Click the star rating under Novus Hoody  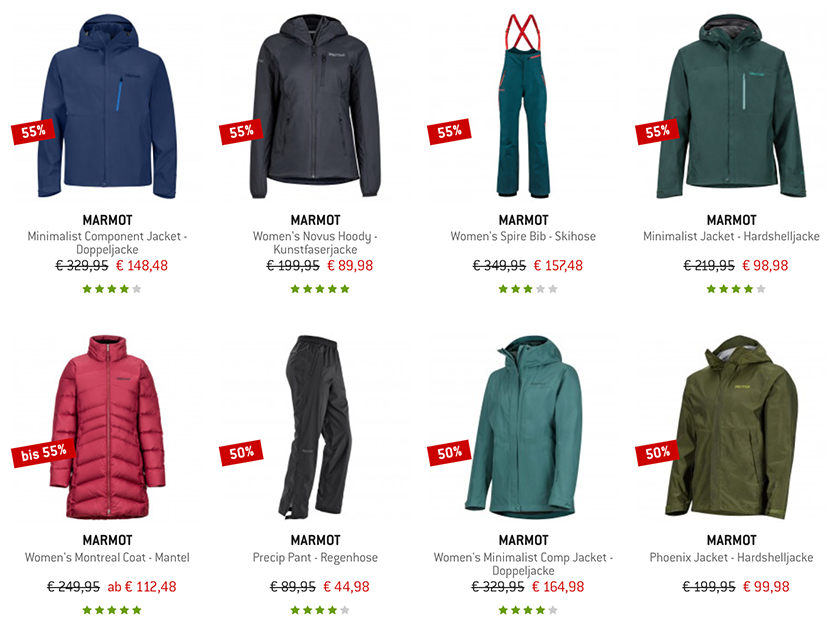[x=320, y=289]
